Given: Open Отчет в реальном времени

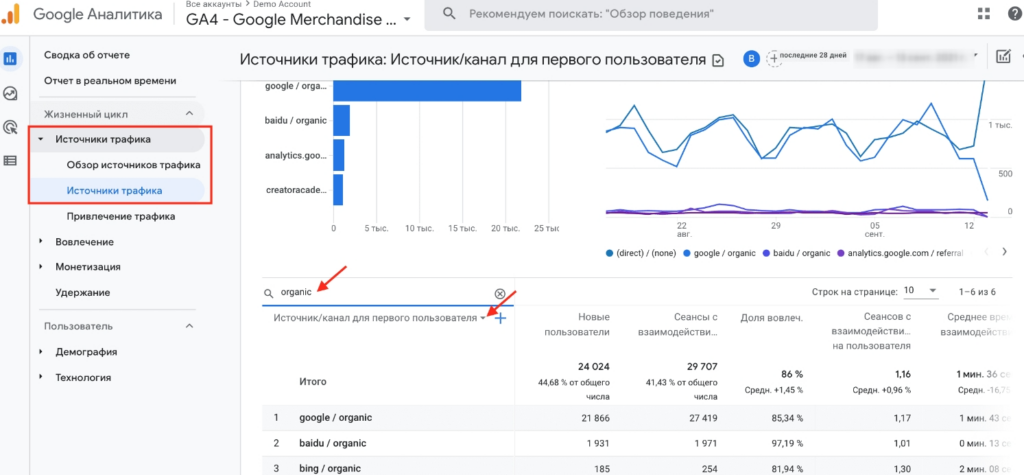Looking at the screenshot, I should 110,81.
